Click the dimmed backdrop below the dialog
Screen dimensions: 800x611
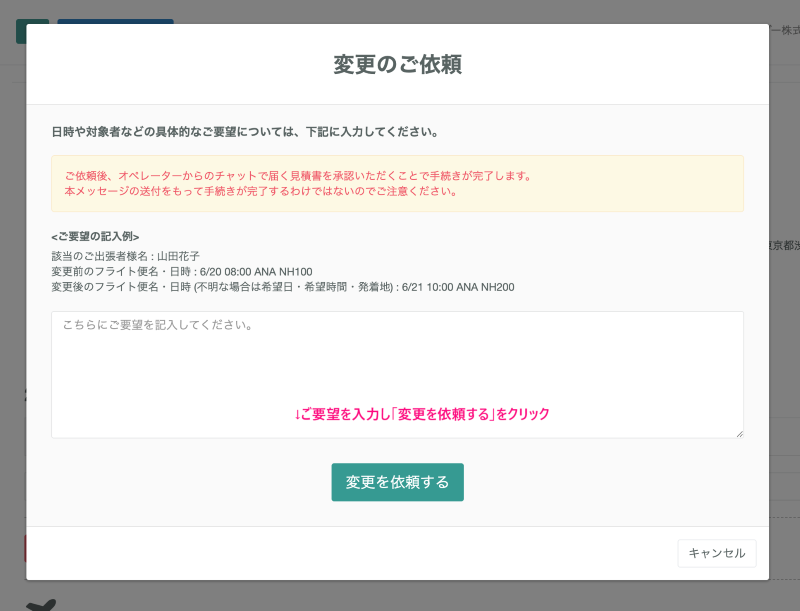click(400, 596)
